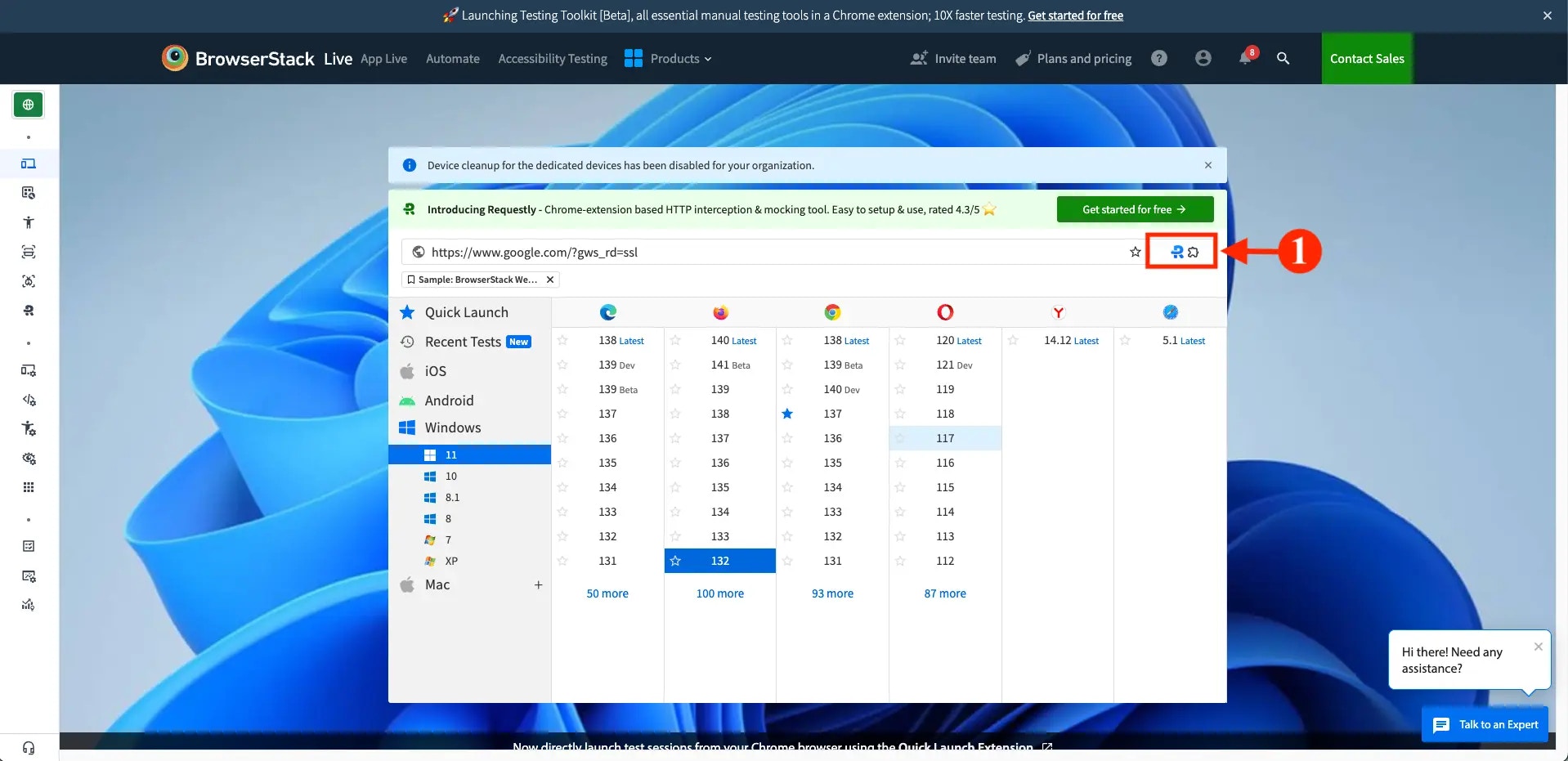Select the Safari browser column icon
The image size is (1568, 761).
(x=1171, y=312)
